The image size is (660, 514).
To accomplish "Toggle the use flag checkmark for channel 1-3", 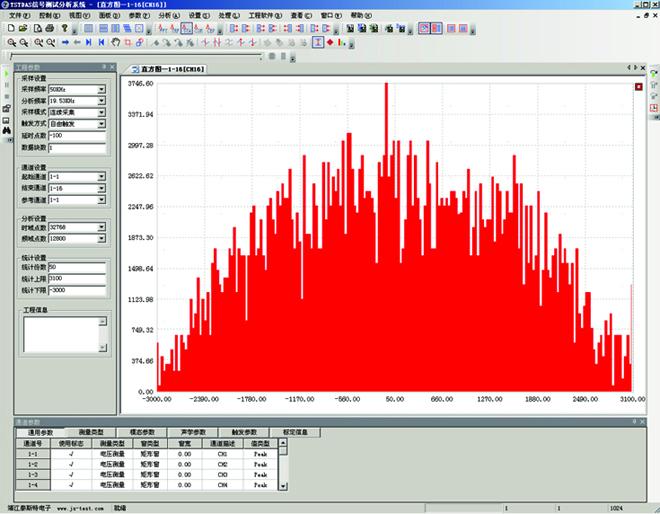I will 73,474.
